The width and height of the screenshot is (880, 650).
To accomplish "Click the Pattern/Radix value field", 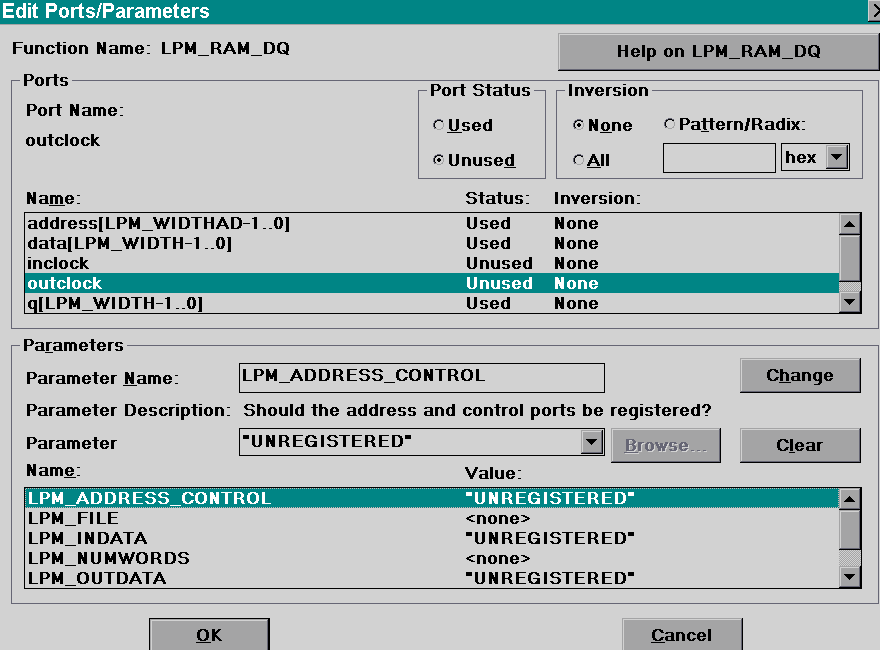I will [x=719, y=158].
